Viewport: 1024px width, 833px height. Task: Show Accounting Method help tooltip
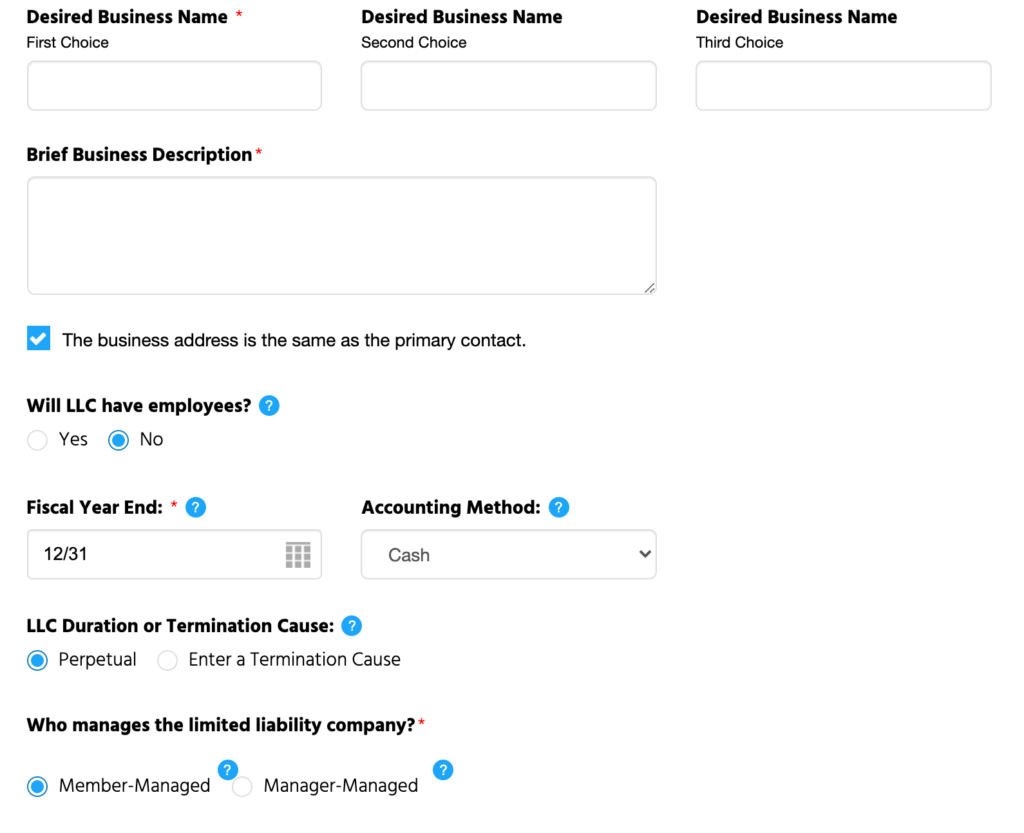[559, 507]
